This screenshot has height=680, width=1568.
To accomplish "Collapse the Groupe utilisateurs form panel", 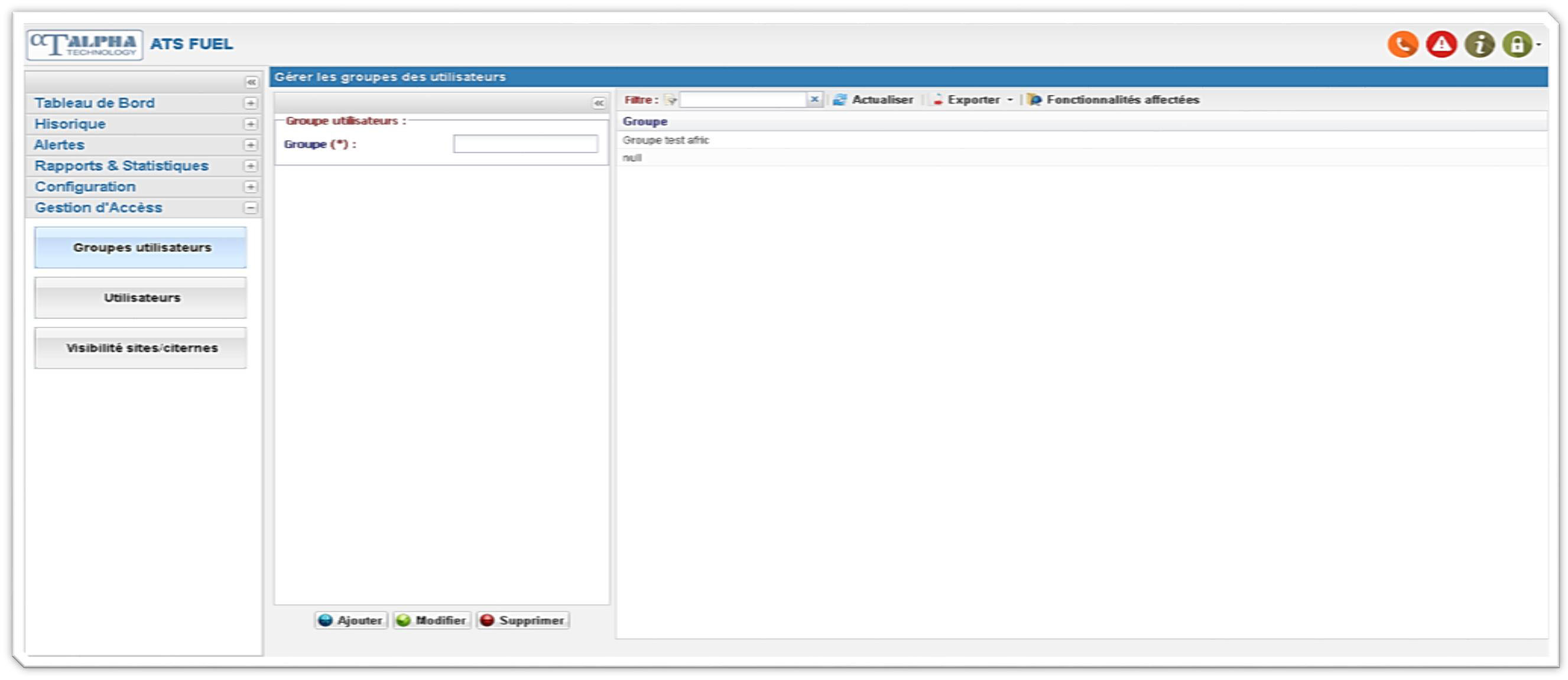I will tap(599, 103).
